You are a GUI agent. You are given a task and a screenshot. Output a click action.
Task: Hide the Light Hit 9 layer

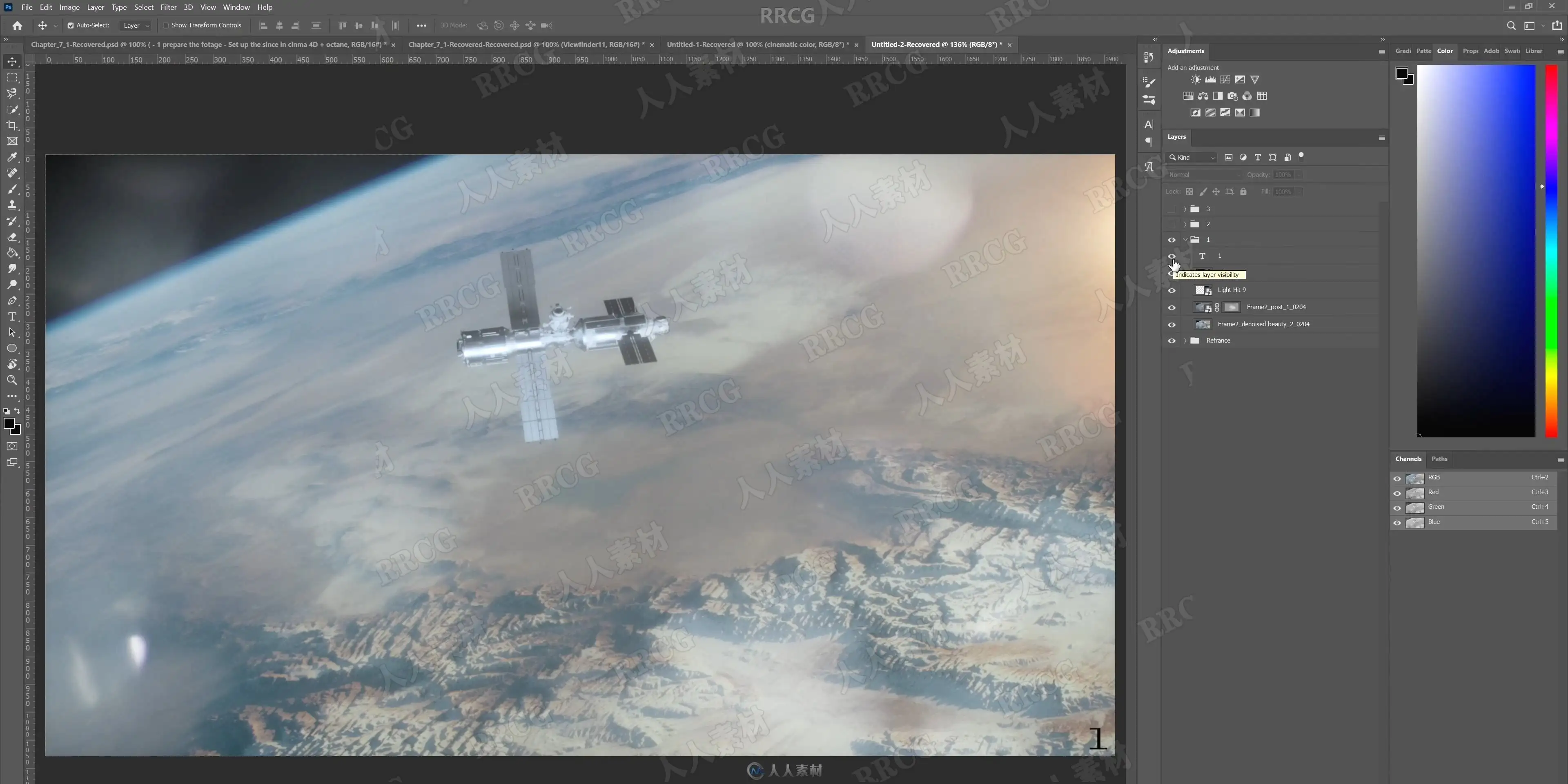1172,290
